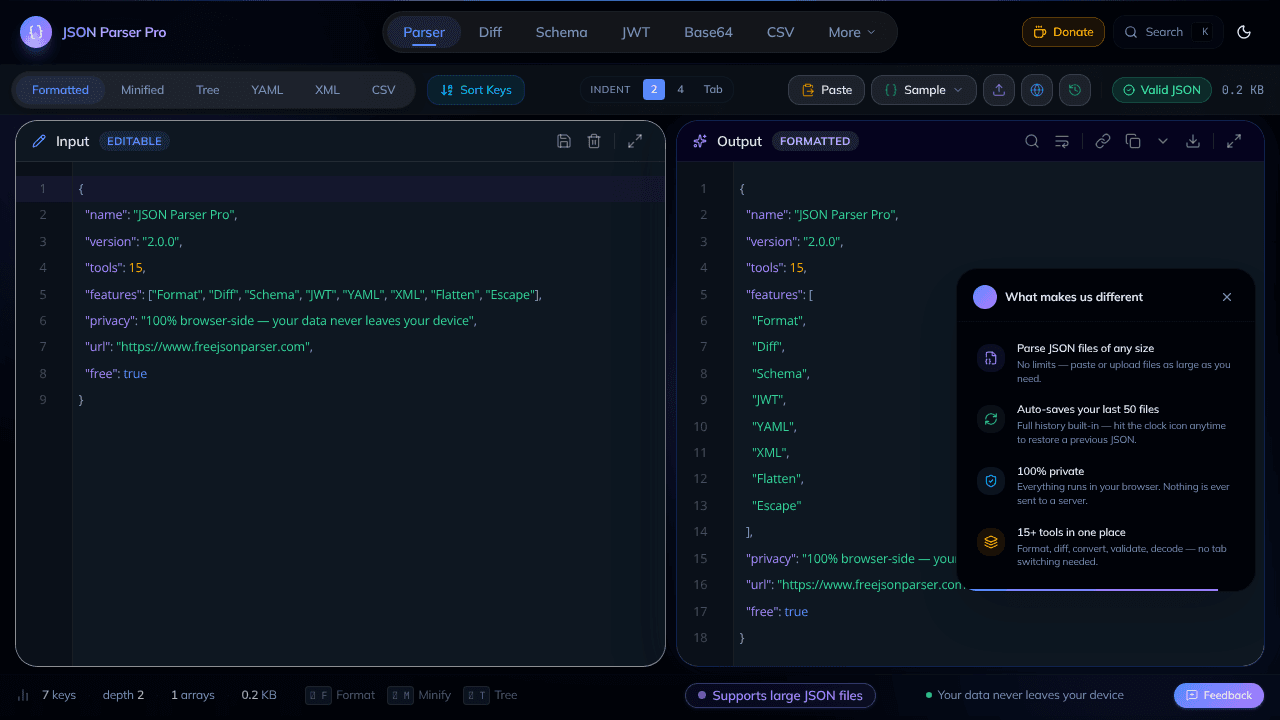Click the Parse JSON files icon in popup

coord(991,358)
